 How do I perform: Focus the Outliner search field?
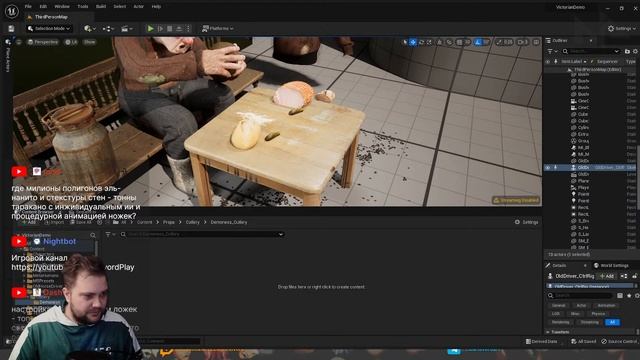click(x=591, y=51)
